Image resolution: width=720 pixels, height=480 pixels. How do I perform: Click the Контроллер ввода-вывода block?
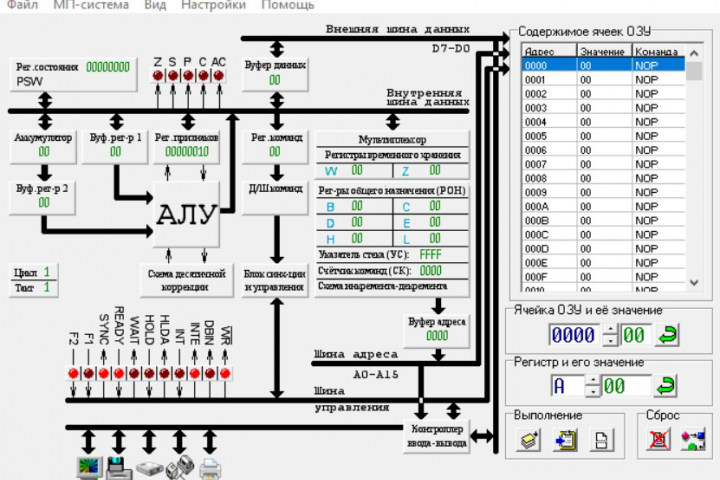click(x=437, y=436)
